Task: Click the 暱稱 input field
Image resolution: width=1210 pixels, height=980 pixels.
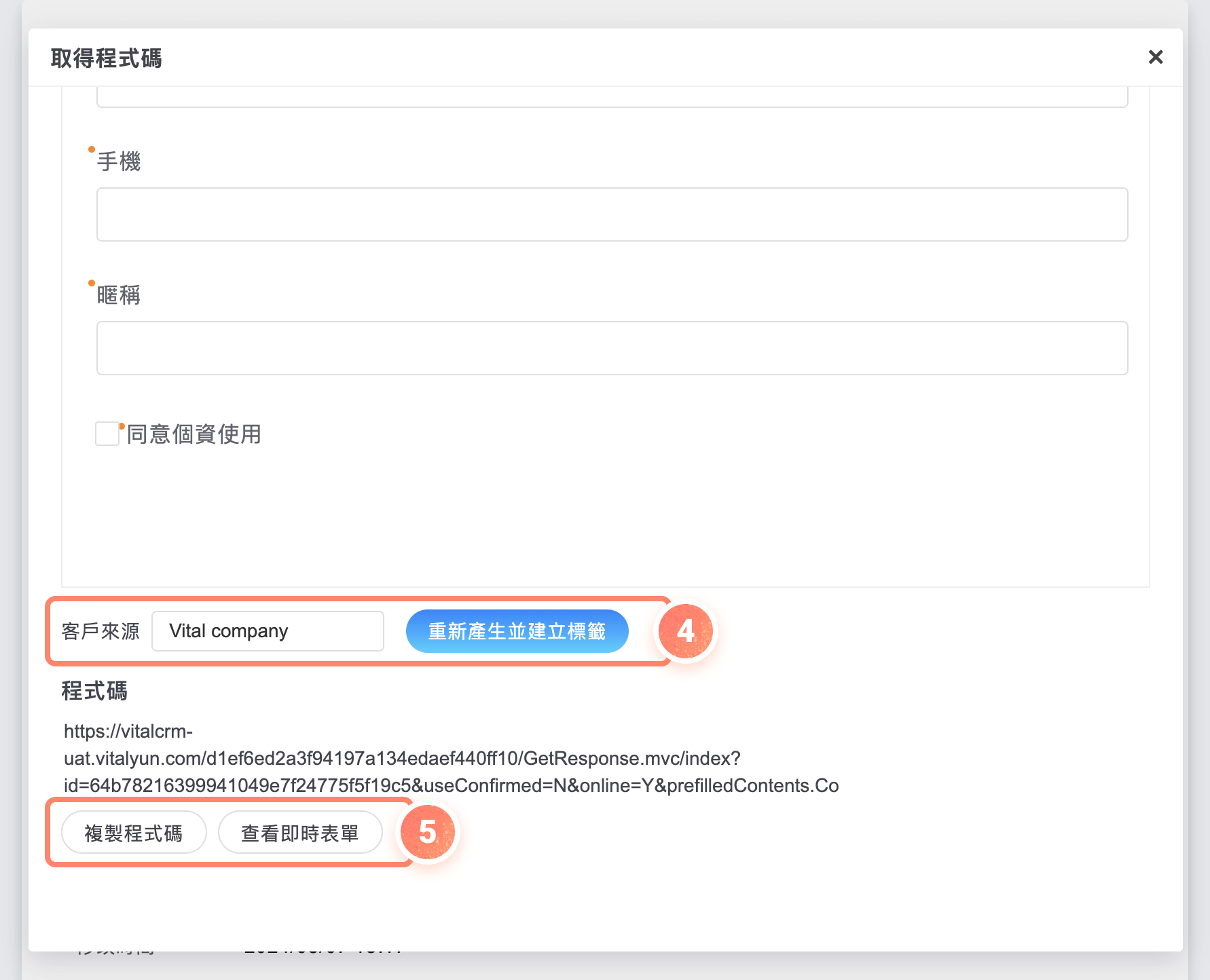Action: (x=612, y=348)
